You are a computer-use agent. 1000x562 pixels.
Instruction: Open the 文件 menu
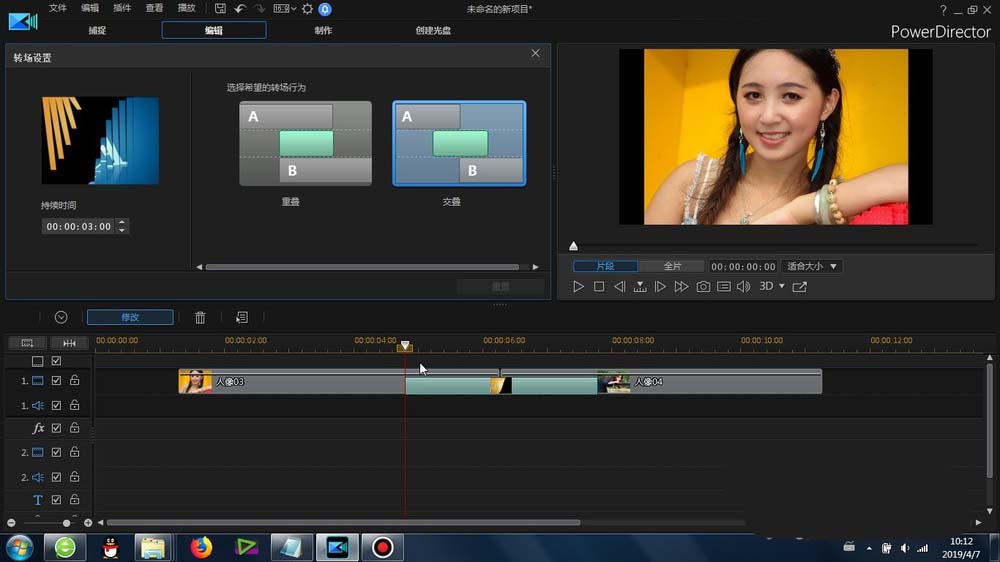pyautogui.click(x=58, y=8)
